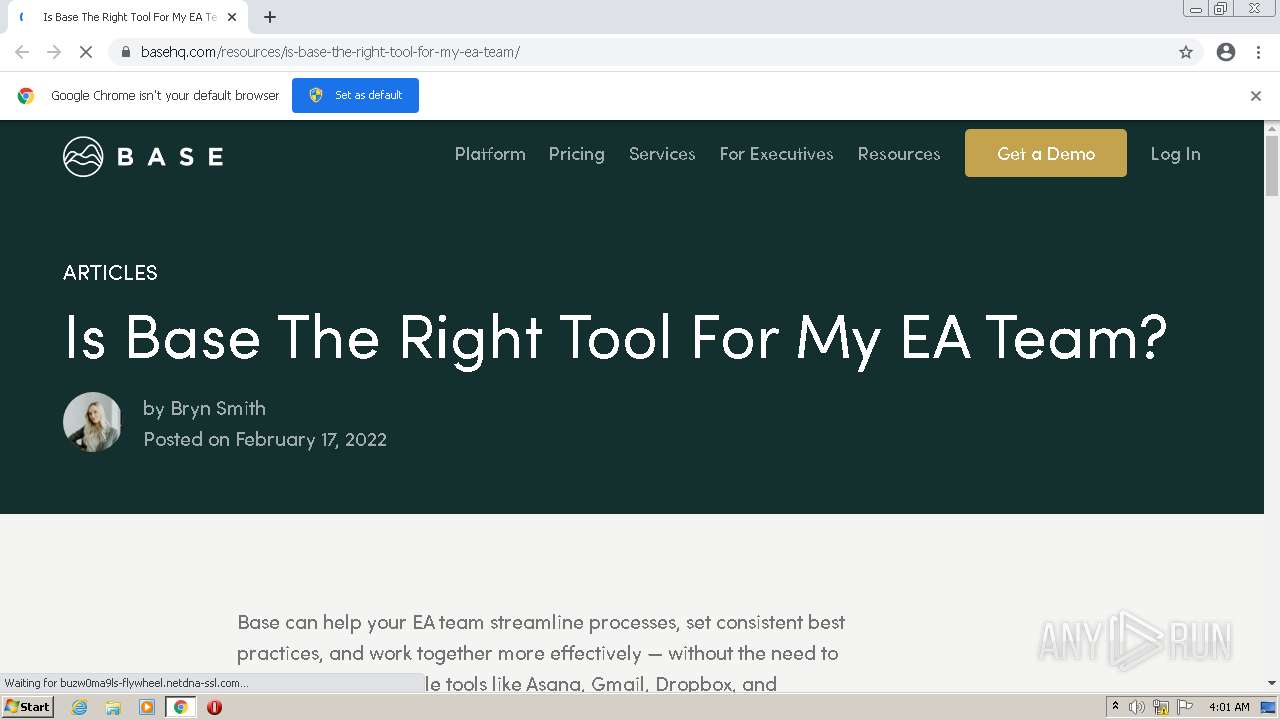Launch Windows Media Player from taskbar

pyautogui.click(x=147, y=707)
